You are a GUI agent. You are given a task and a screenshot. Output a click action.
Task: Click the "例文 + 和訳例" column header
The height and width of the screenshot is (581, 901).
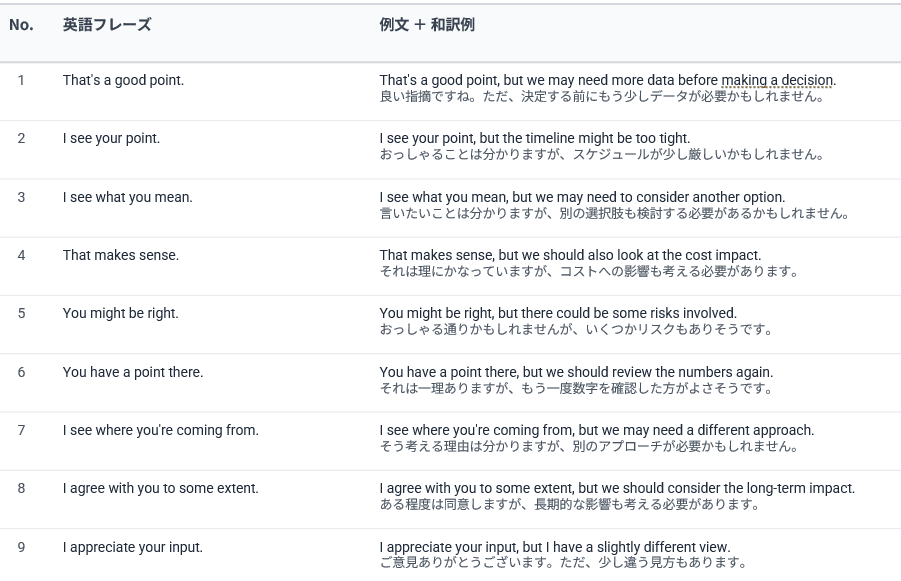[x=427, y=25]
